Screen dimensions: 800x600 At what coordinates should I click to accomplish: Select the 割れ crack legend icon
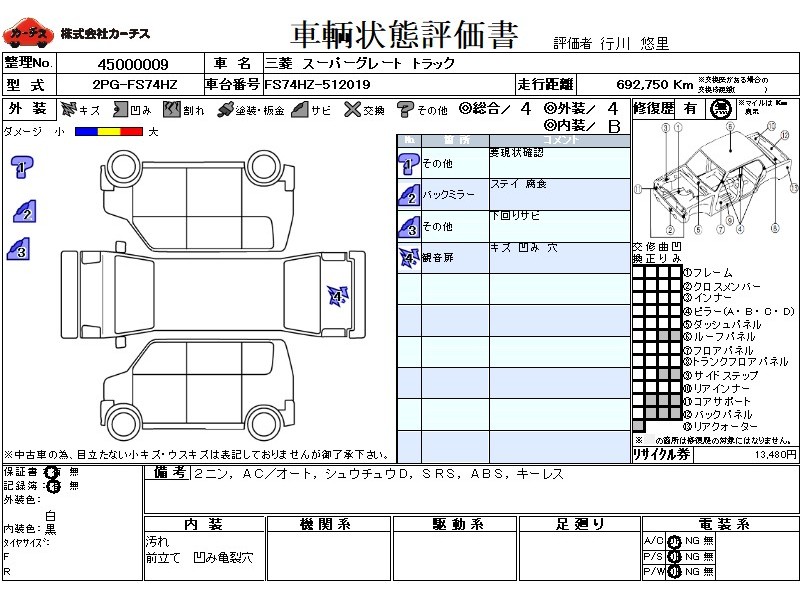[x=172, y=109]
